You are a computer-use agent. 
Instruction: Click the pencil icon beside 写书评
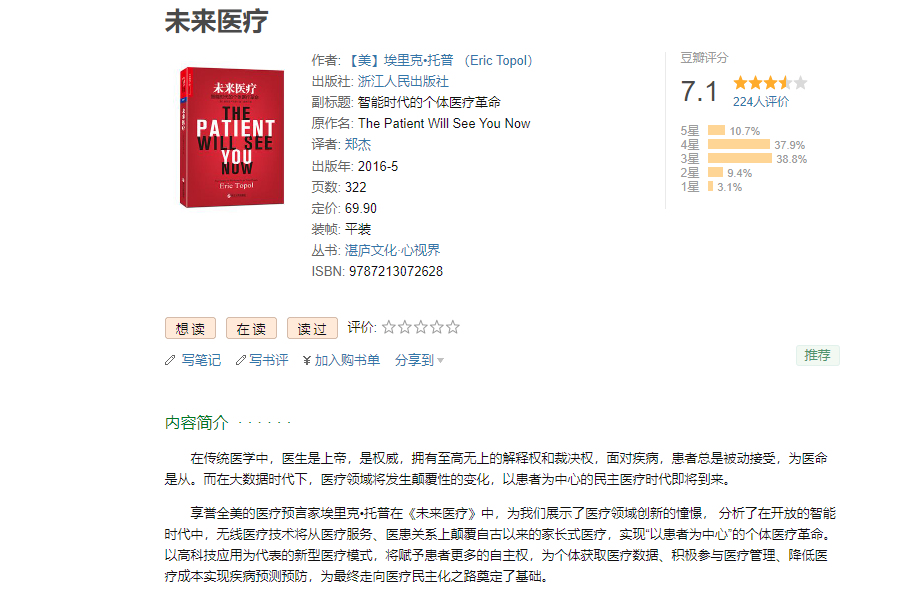coord(240,360)
